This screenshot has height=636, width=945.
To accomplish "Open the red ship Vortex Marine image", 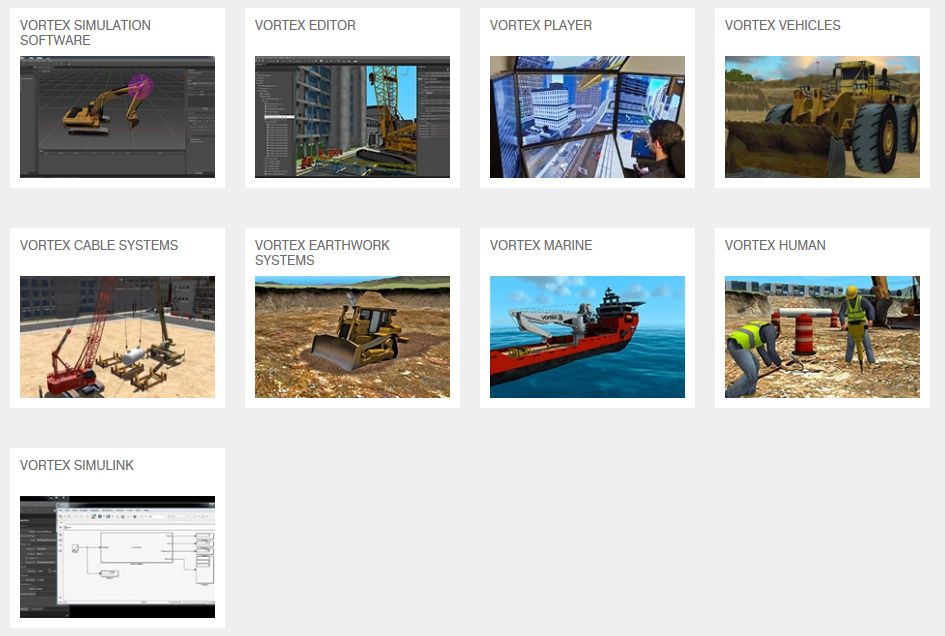I will coord(588,337).
